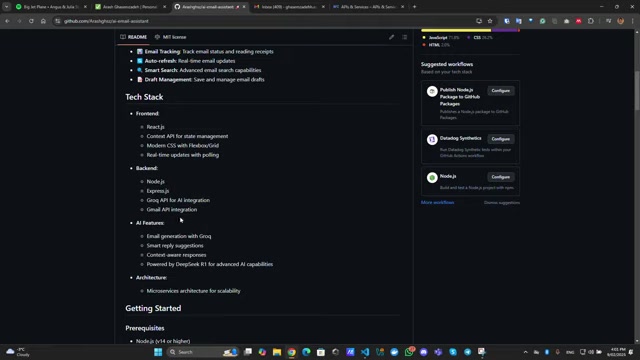The width and height of the screenshot is (640, 360).
Task: Open Visual Studio Code from the taskbar
Action: point(365,352)
